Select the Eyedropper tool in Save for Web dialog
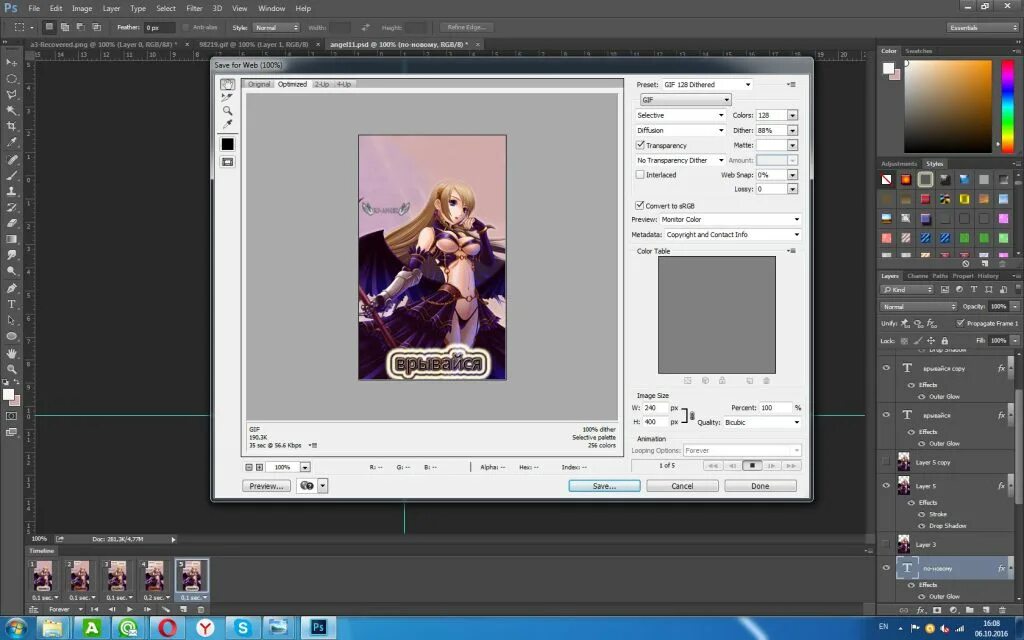1024x640 pixels. 227,124
